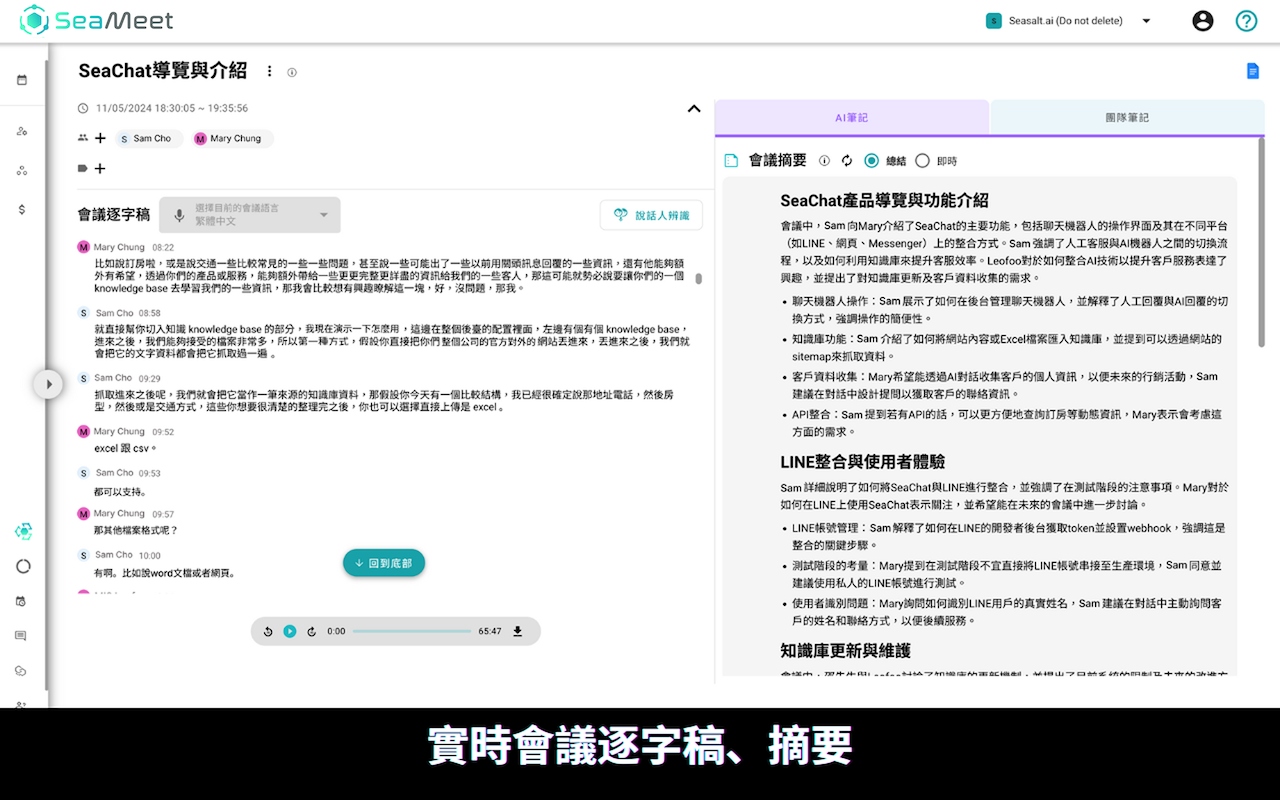Expand the sidebar with the round arrow button
The height and width of the screenshot is (800, 1280).
point(48,384)
